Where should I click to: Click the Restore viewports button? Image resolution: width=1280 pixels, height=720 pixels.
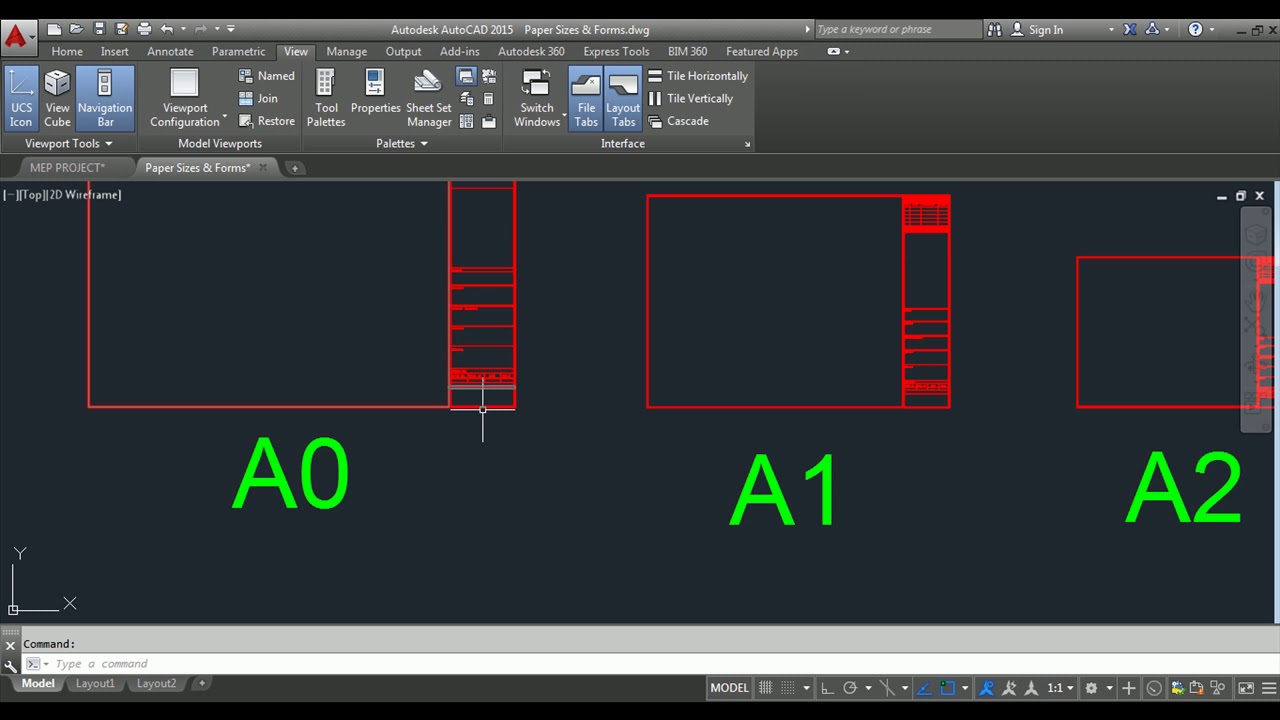(x=266, y=121)
